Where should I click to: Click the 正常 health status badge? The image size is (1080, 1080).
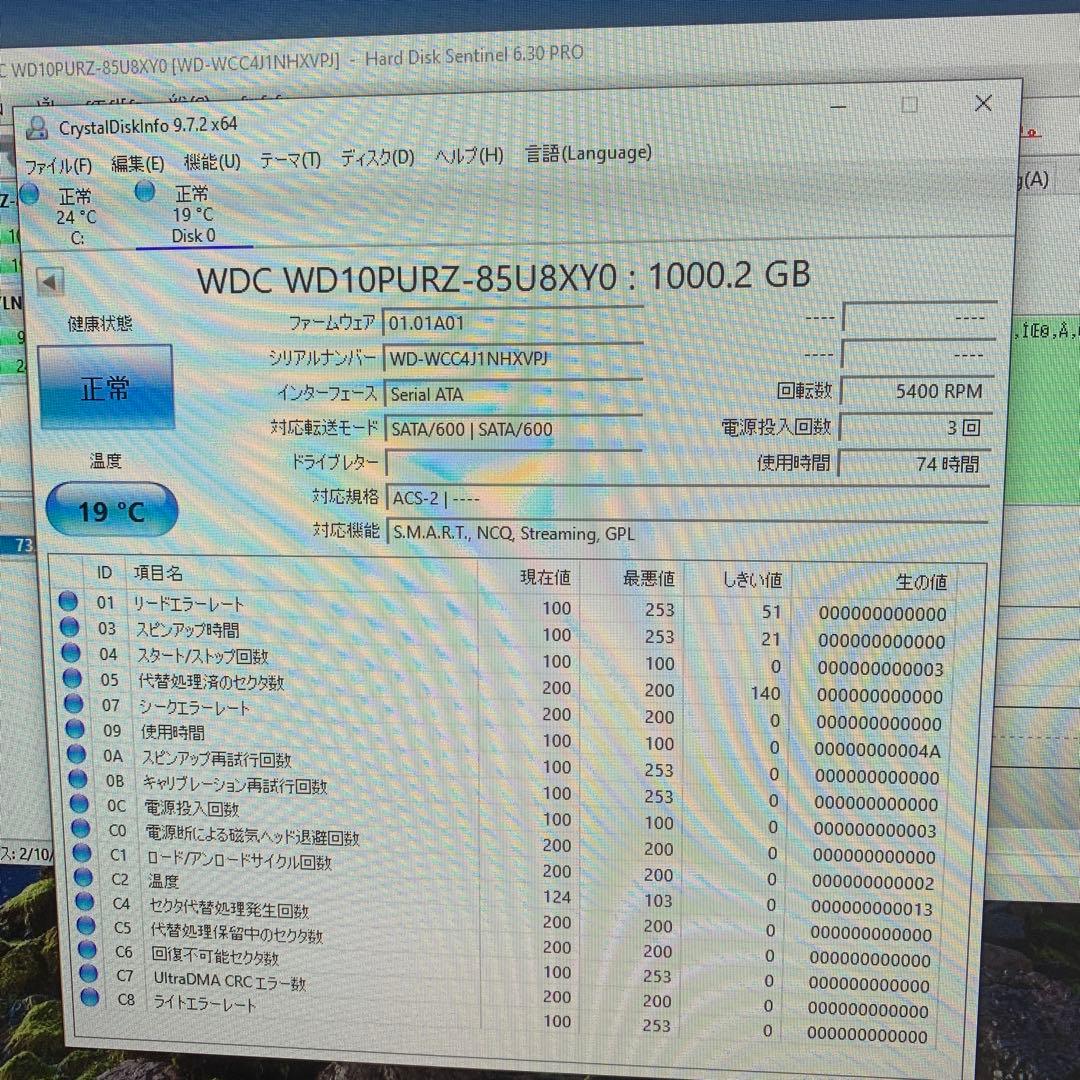pos(106,388)
